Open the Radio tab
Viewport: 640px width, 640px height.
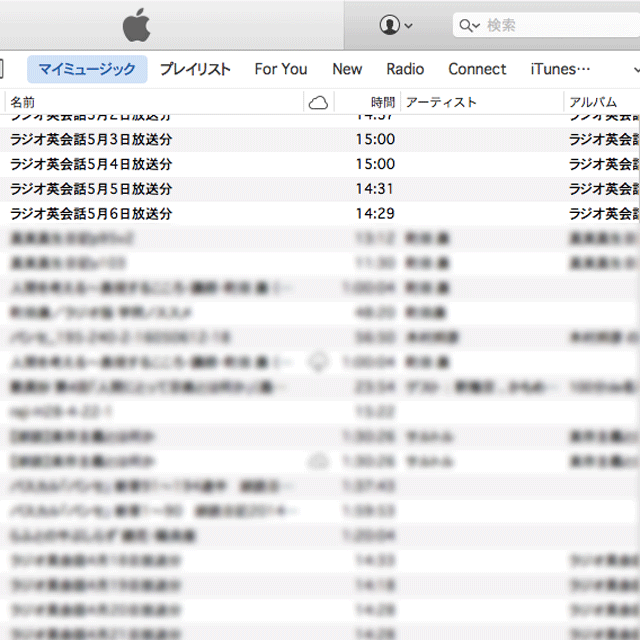click(x=405, y=69)
